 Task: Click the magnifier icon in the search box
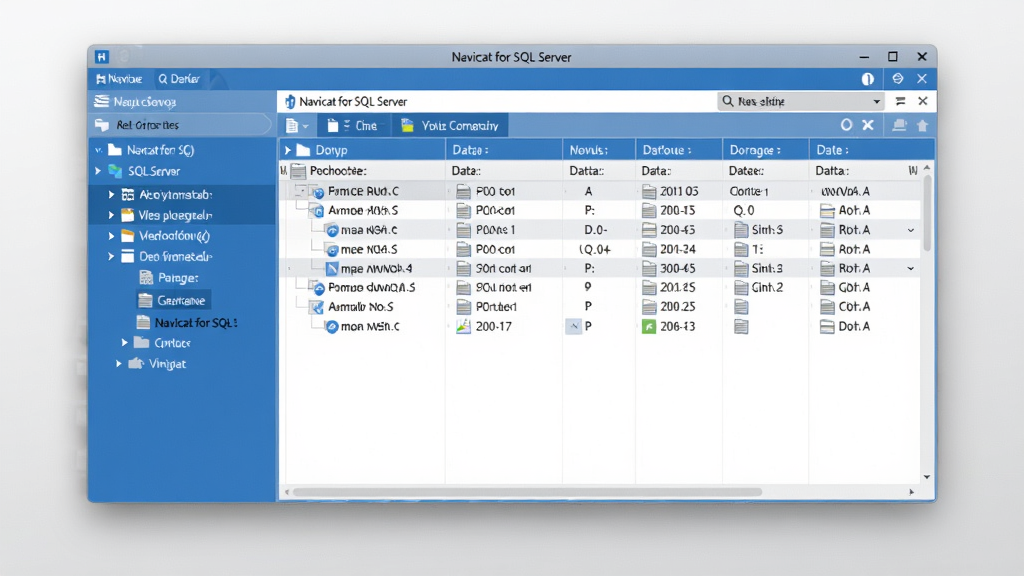click(x=728, y=101)
